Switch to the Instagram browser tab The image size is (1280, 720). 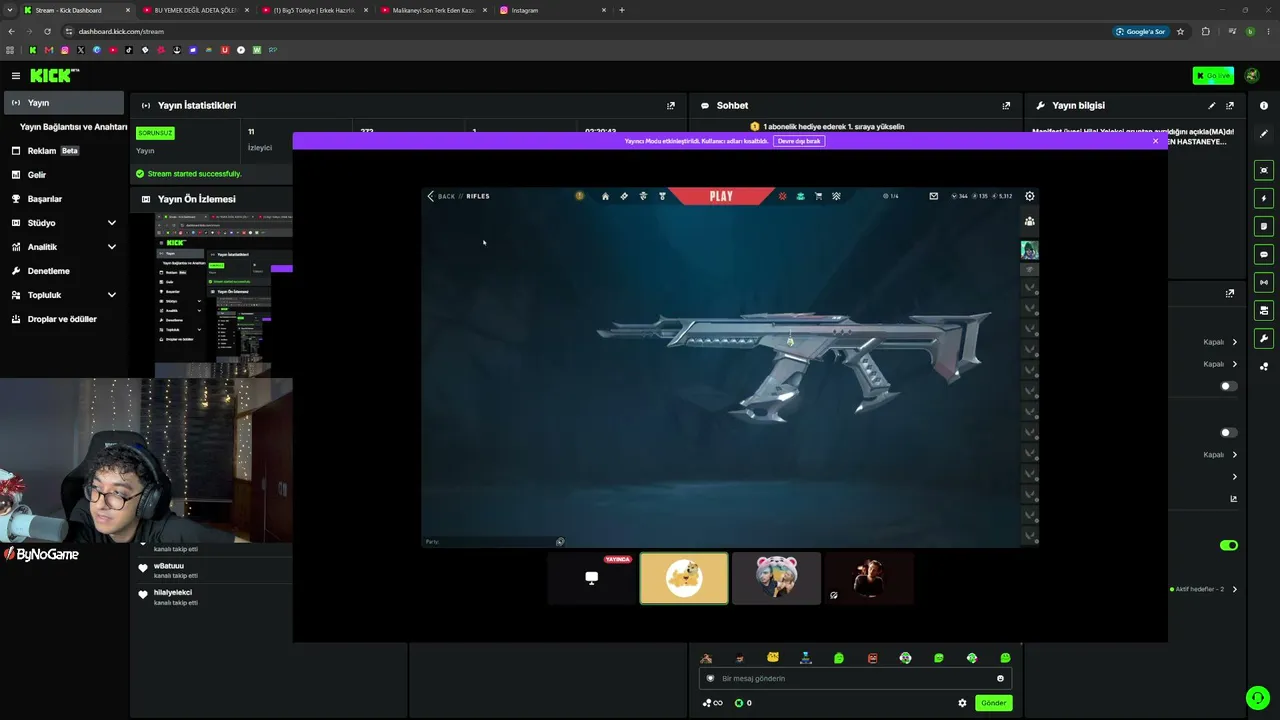(552, 10)
